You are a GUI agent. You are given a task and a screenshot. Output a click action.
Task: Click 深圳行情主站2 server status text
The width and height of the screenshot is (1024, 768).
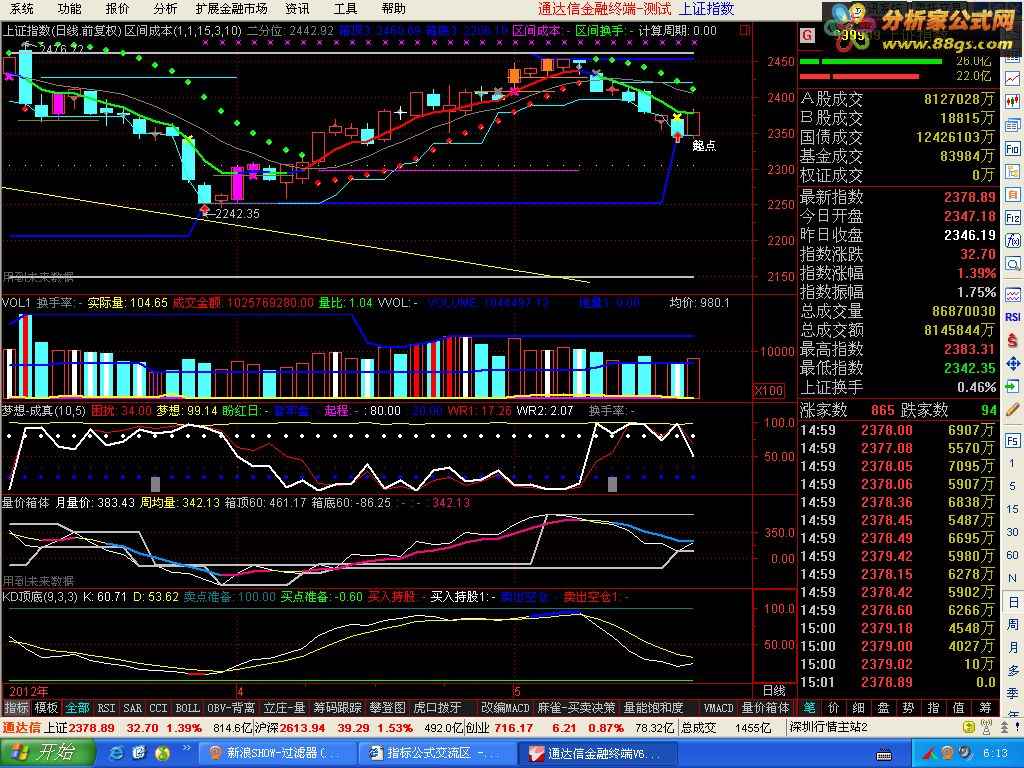click(828, 727)
